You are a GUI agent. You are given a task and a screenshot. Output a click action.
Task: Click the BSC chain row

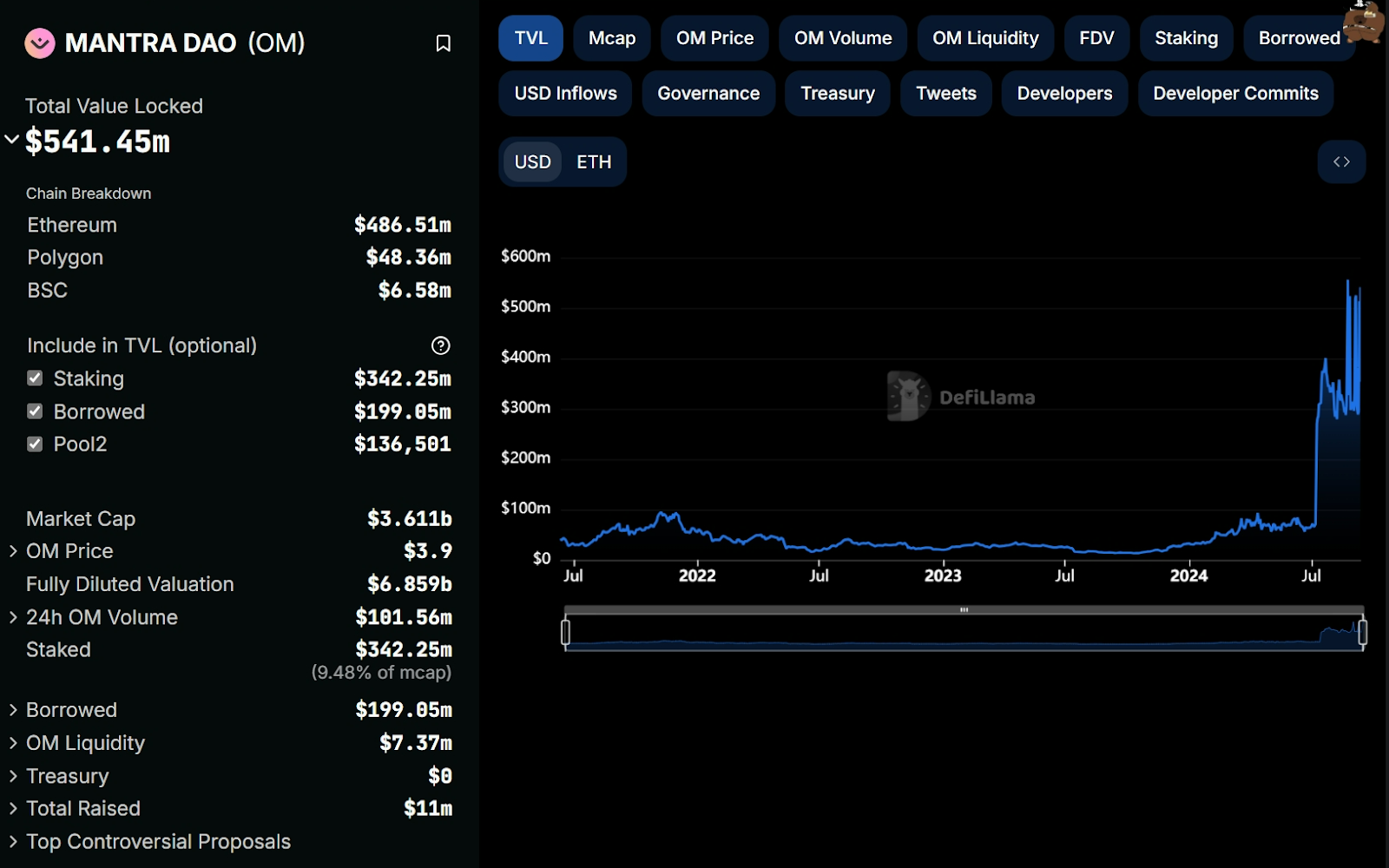point(239,290)
